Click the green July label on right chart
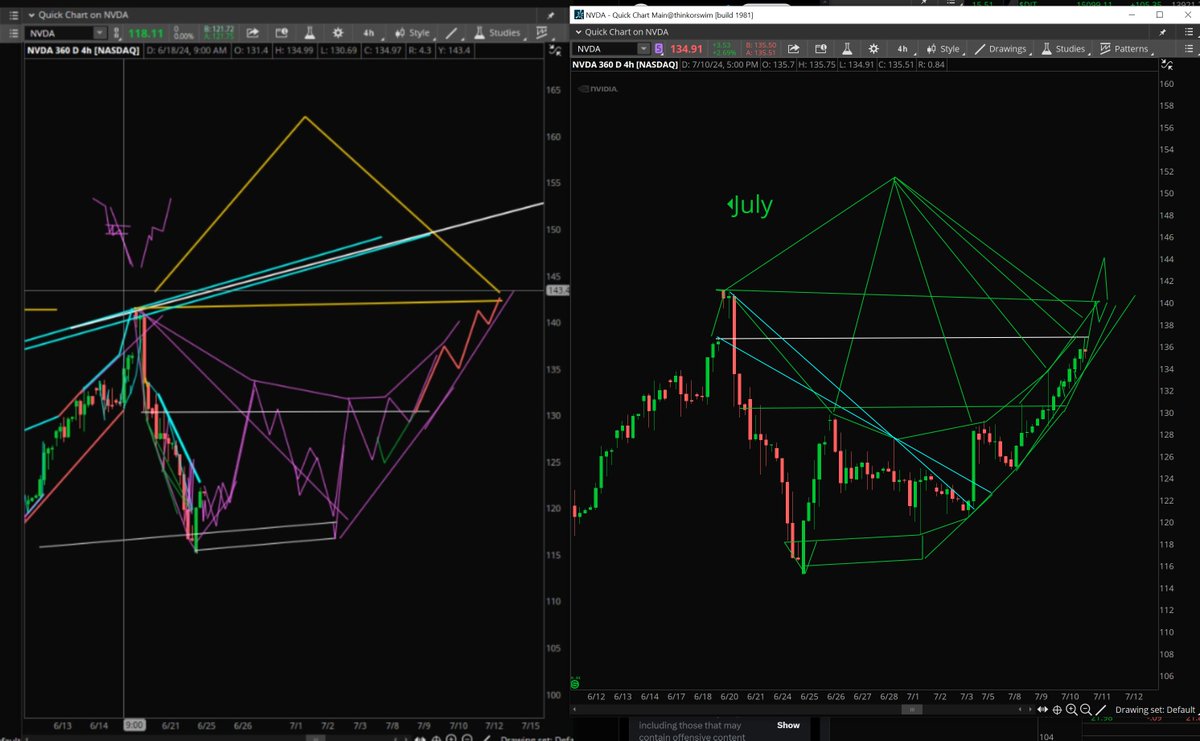The height and width of the screenshot is (741, 1200). coord(749,206)
